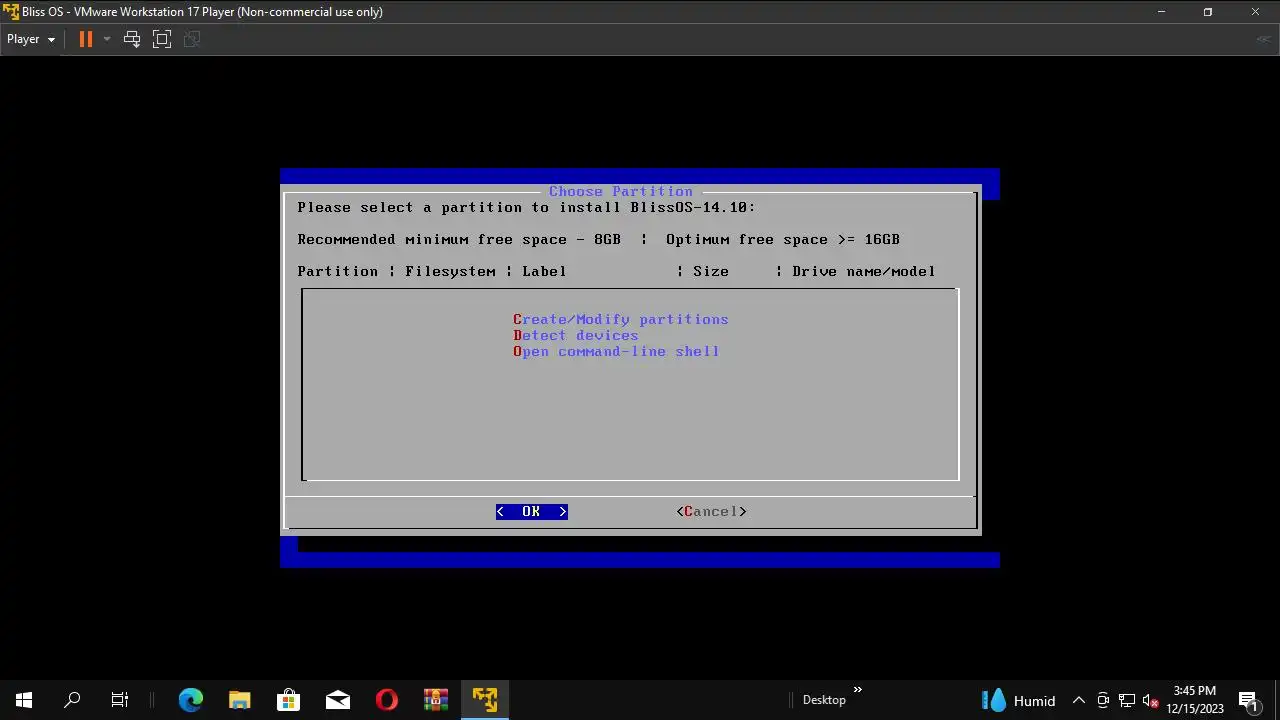Image resolution: width=1280 pixels, height=720 pixels.
Task: Open the Humid weather widget
Action: [1018, 700]
